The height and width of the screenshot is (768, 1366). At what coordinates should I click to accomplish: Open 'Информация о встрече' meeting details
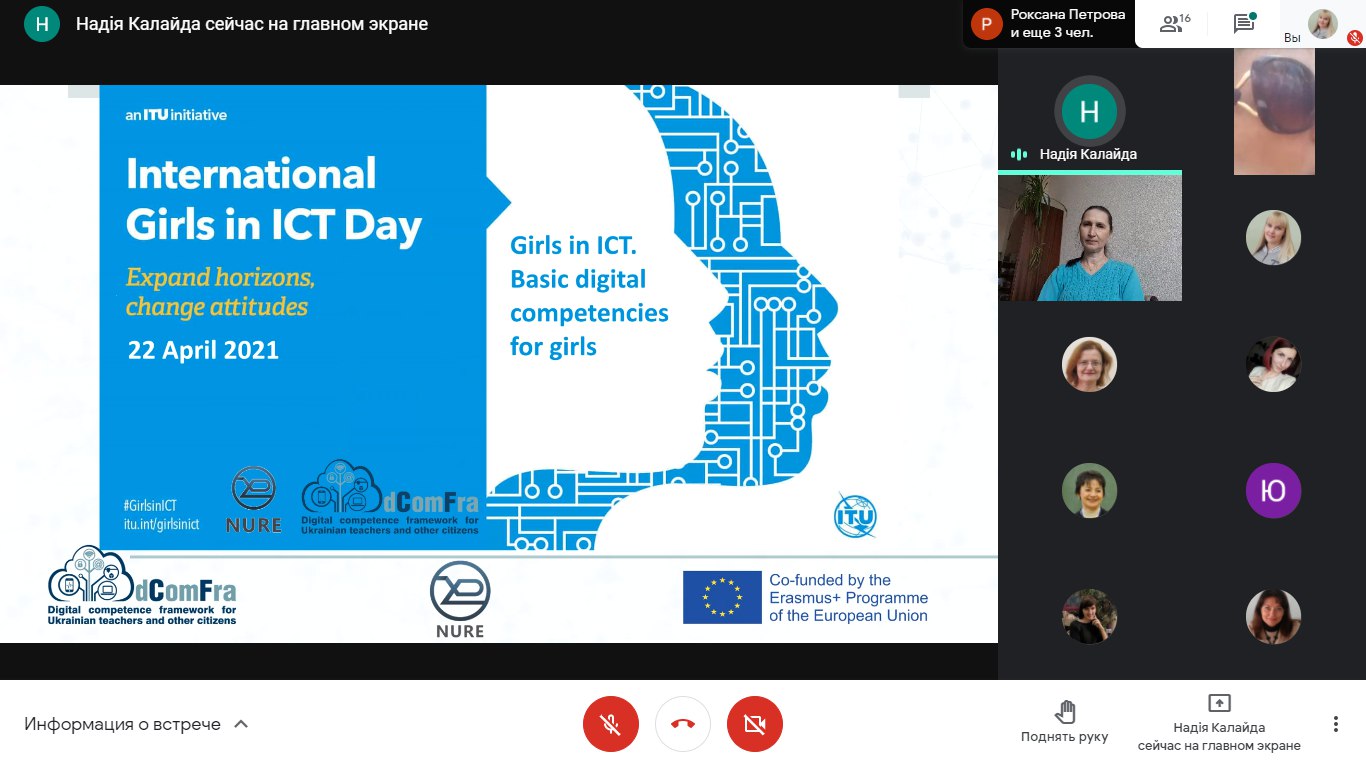123,724
